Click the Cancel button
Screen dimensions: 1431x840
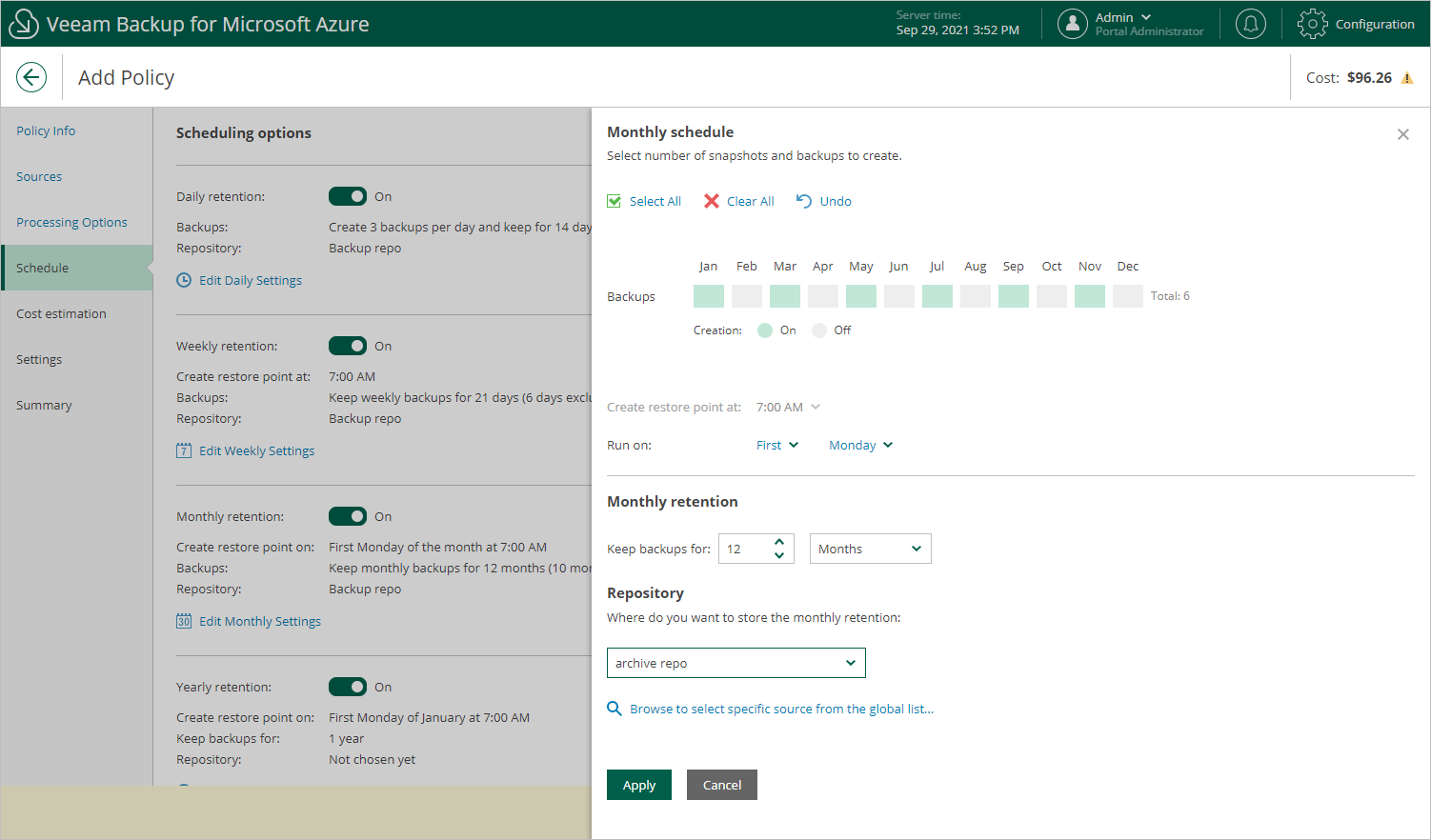pyautogui.click(x=722, y=785)
